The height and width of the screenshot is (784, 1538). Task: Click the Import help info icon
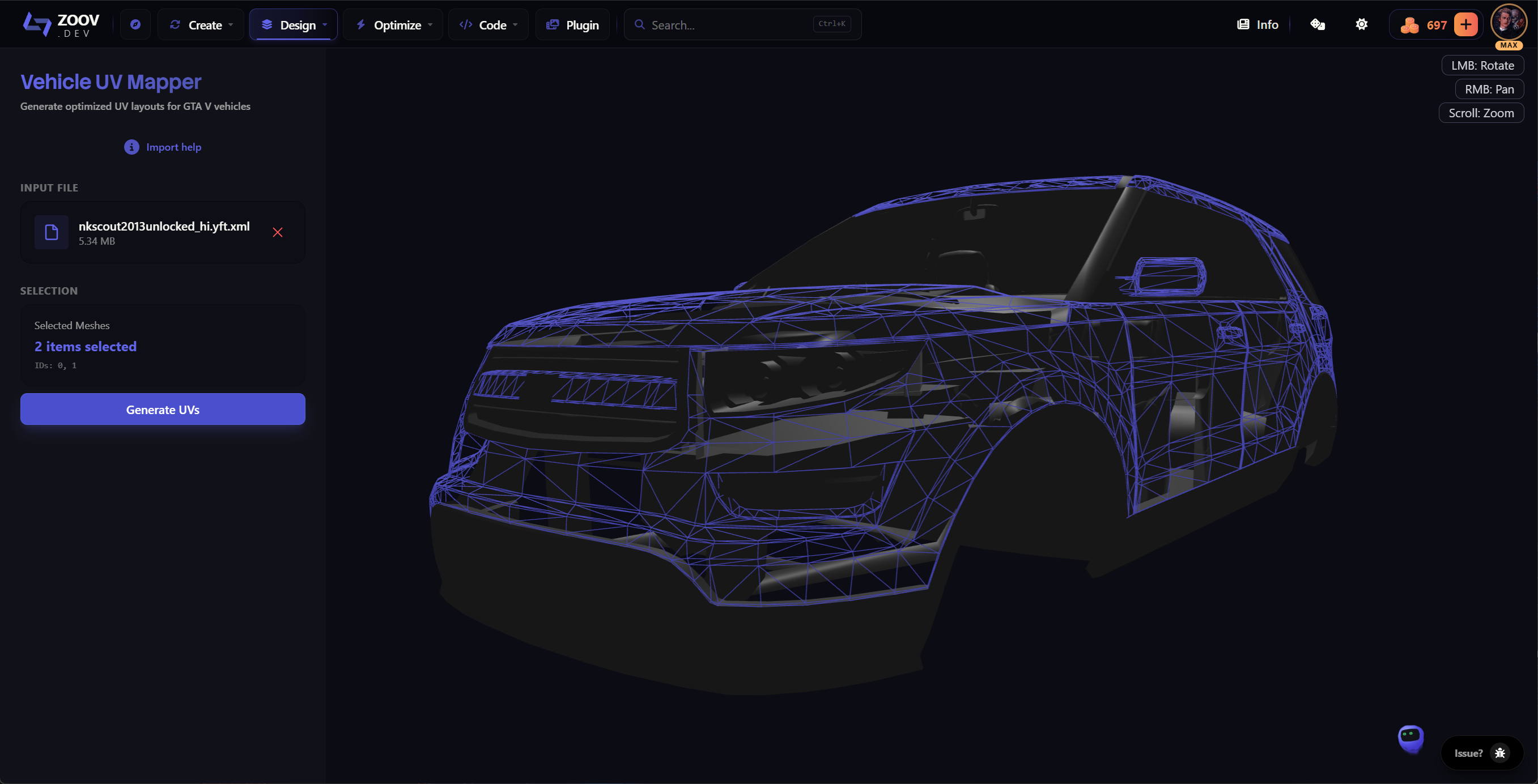click(x=131, y=147)
